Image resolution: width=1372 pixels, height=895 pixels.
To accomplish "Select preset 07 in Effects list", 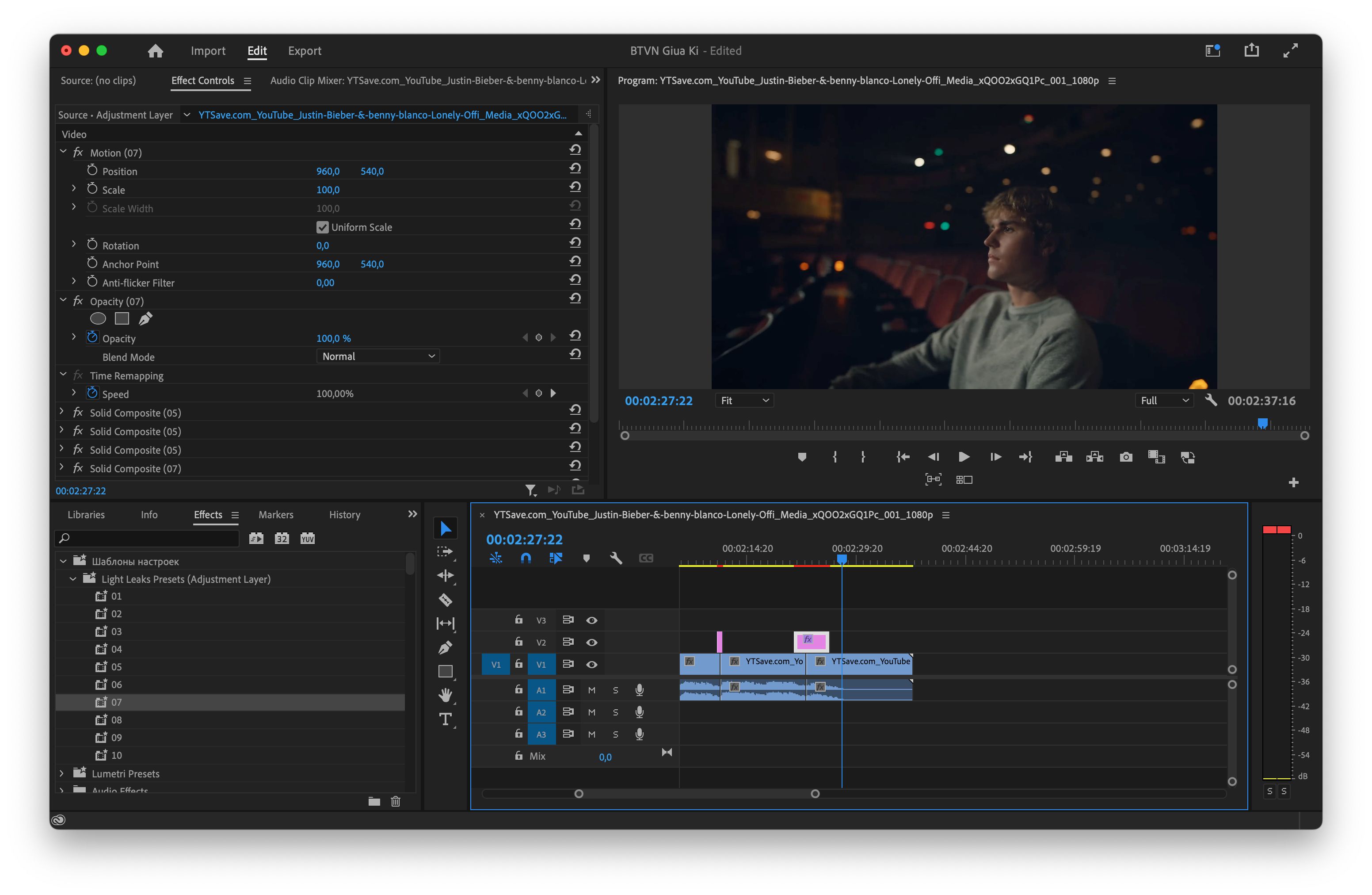I will coord(231,702).
